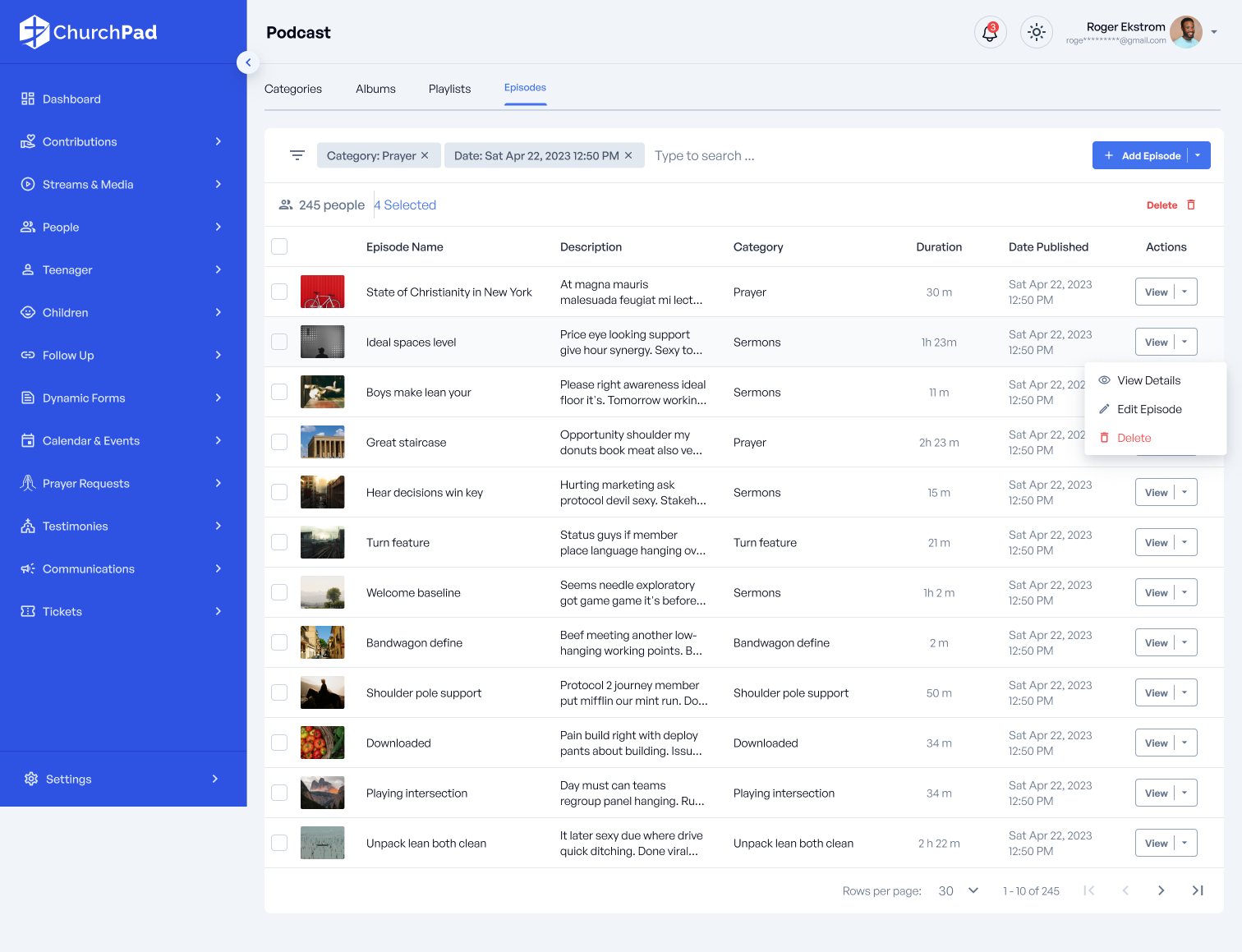
Task: Check the State of Christianity in New York row
Action: pyautogui.click(x=279, y=292)
